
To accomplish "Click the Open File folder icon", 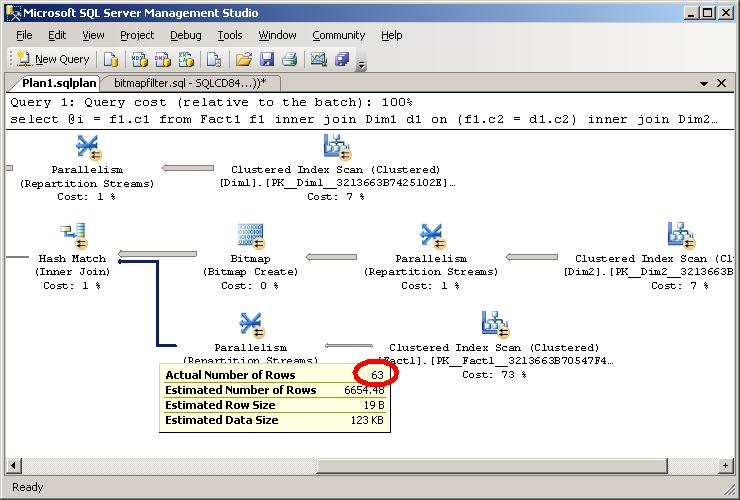I will tap(244, 59).
